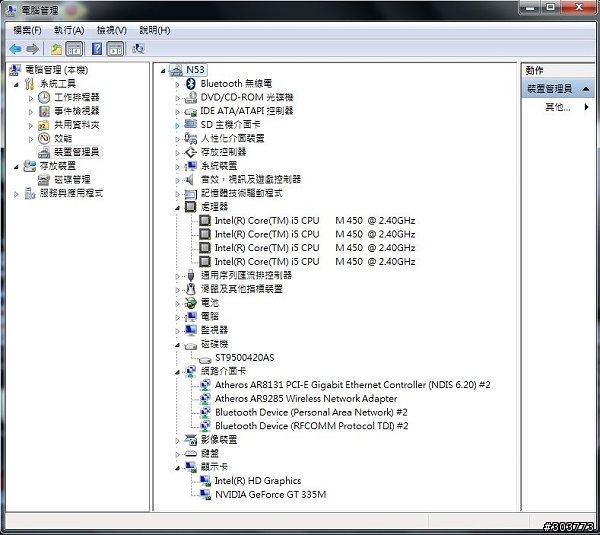Select the SD 主機介面卡 icon
Screen dimensions: 600x535
pos(191,124)
